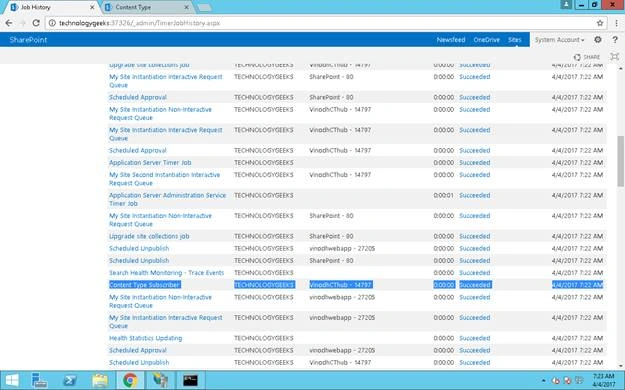Click the Share icon button
The width and height of the screenshot is (625, 390).
pyautogui.click(x=587, y=57)
